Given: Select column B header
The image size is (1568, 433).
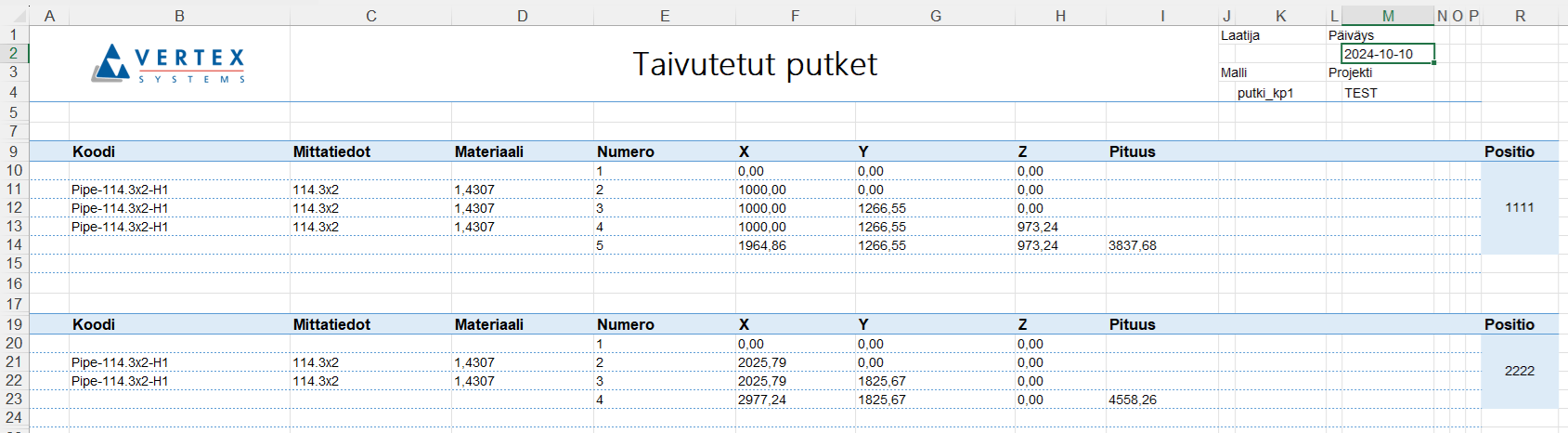Looking at the screenshot, I should click(179, 16).
